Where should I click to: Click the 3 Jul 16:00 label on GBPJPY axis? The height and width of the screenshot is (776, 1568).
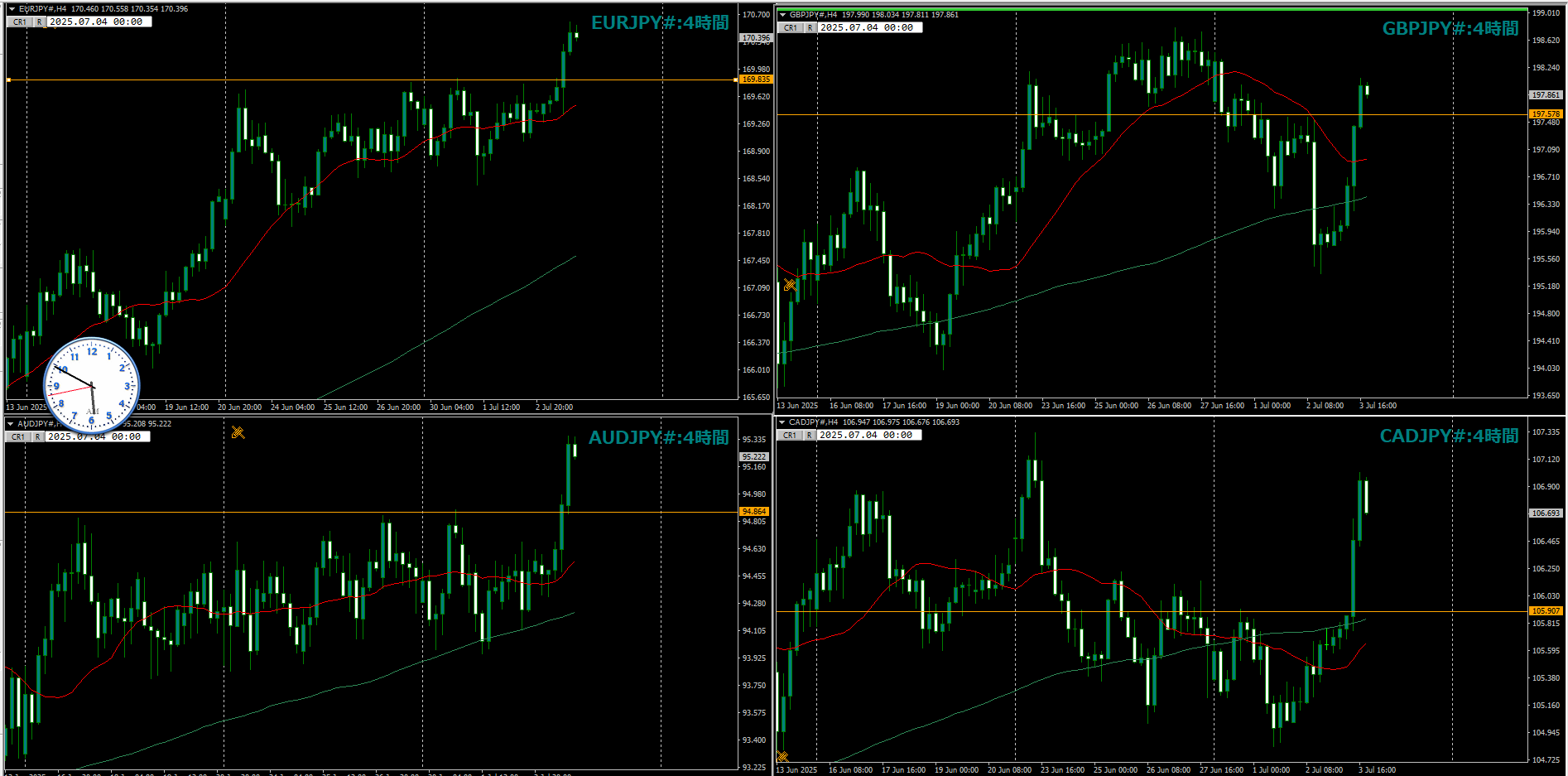tap(1378, 406)
